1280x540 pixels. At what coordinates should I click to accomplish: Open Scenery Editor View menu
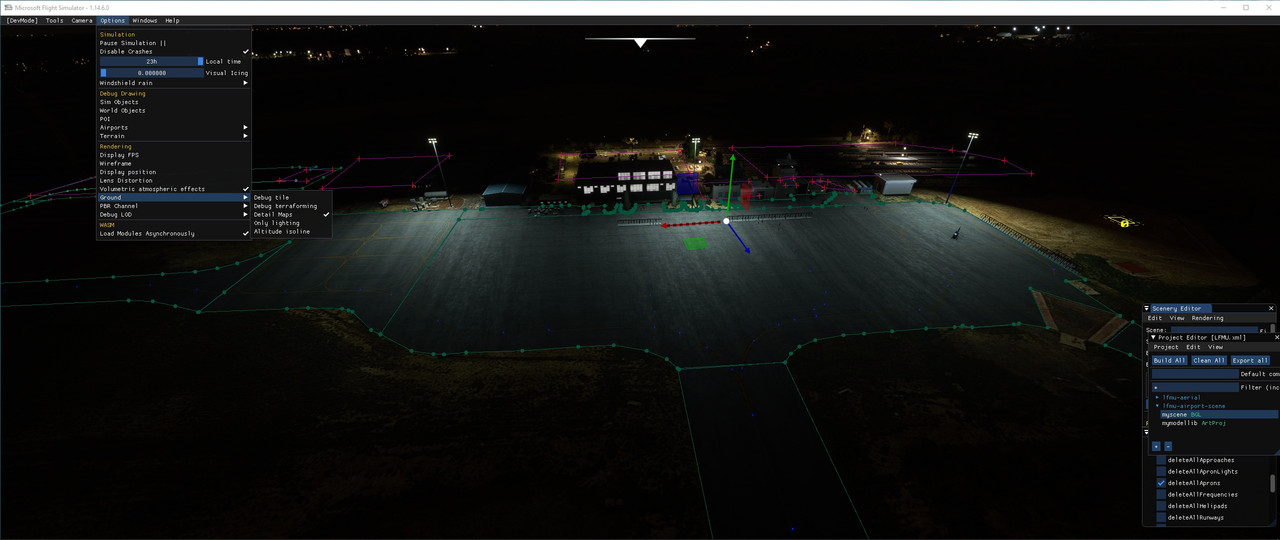(1177, 318)
